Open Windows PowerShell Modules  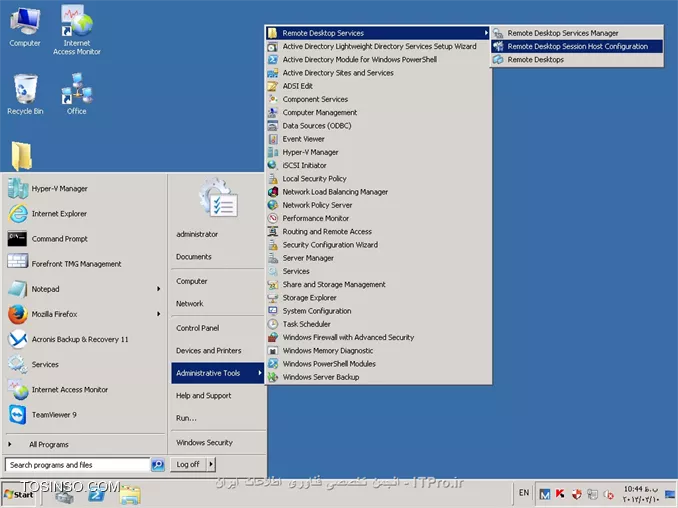tap(378, 364)
